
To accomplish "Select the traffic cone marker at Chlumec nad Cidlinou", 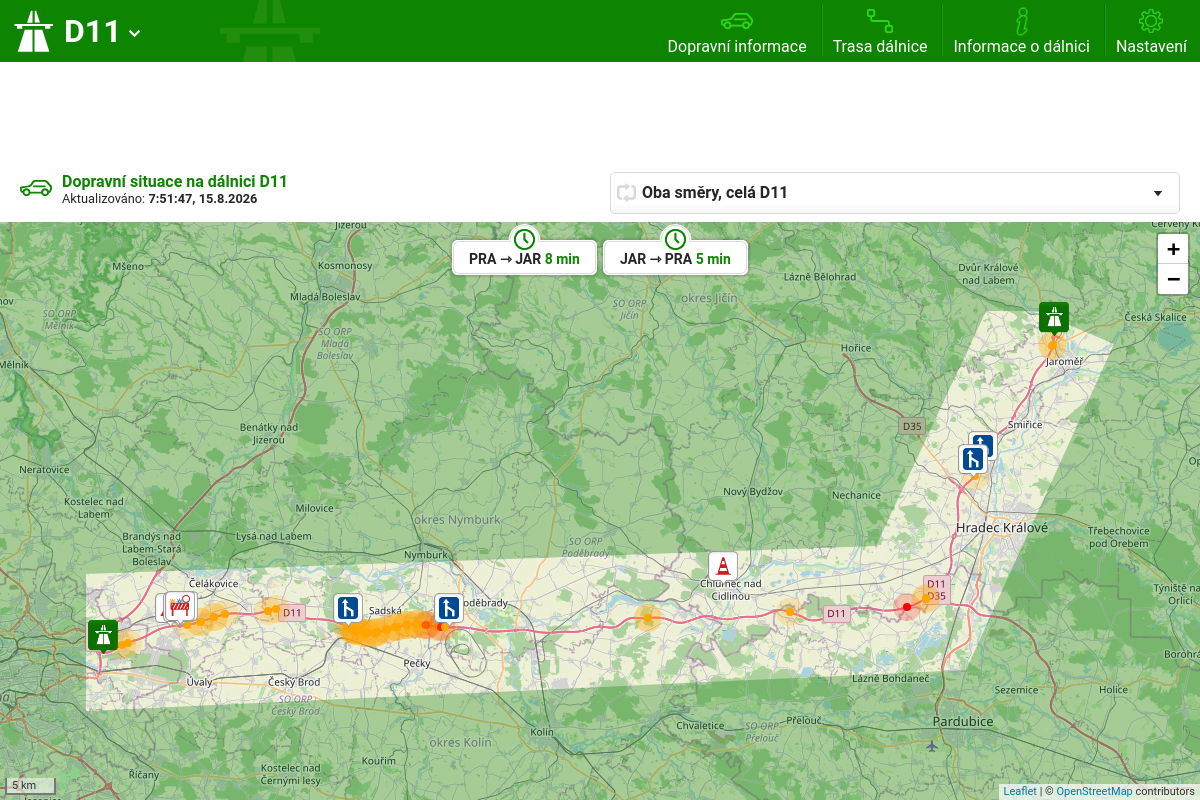I will tap(722, 566).
